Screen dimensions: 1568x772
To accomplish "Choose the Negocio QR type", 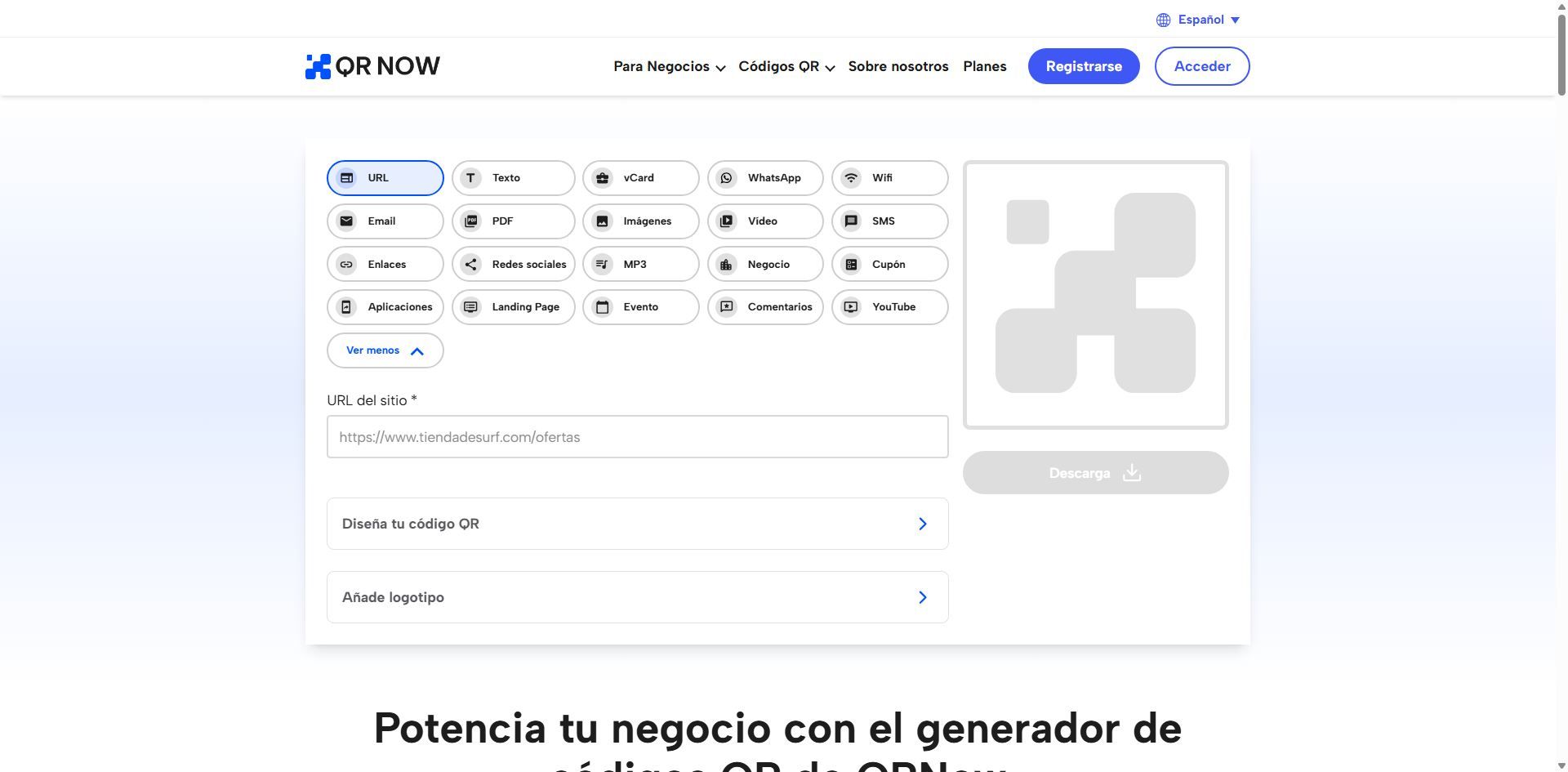I will pyautogui.click(x=765, y=265).
